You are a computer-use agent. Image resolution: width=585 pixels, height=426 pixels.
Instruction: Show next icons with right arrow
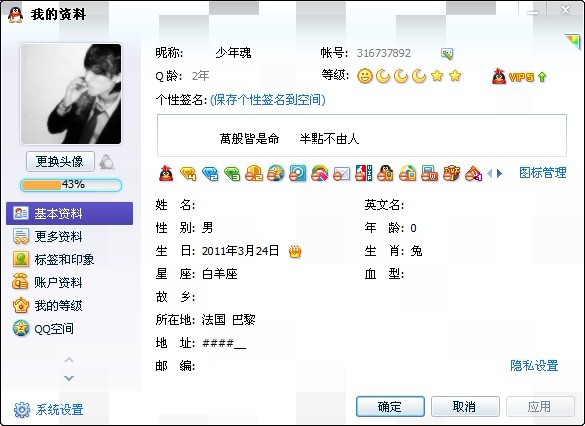click(x=500, y=173)
